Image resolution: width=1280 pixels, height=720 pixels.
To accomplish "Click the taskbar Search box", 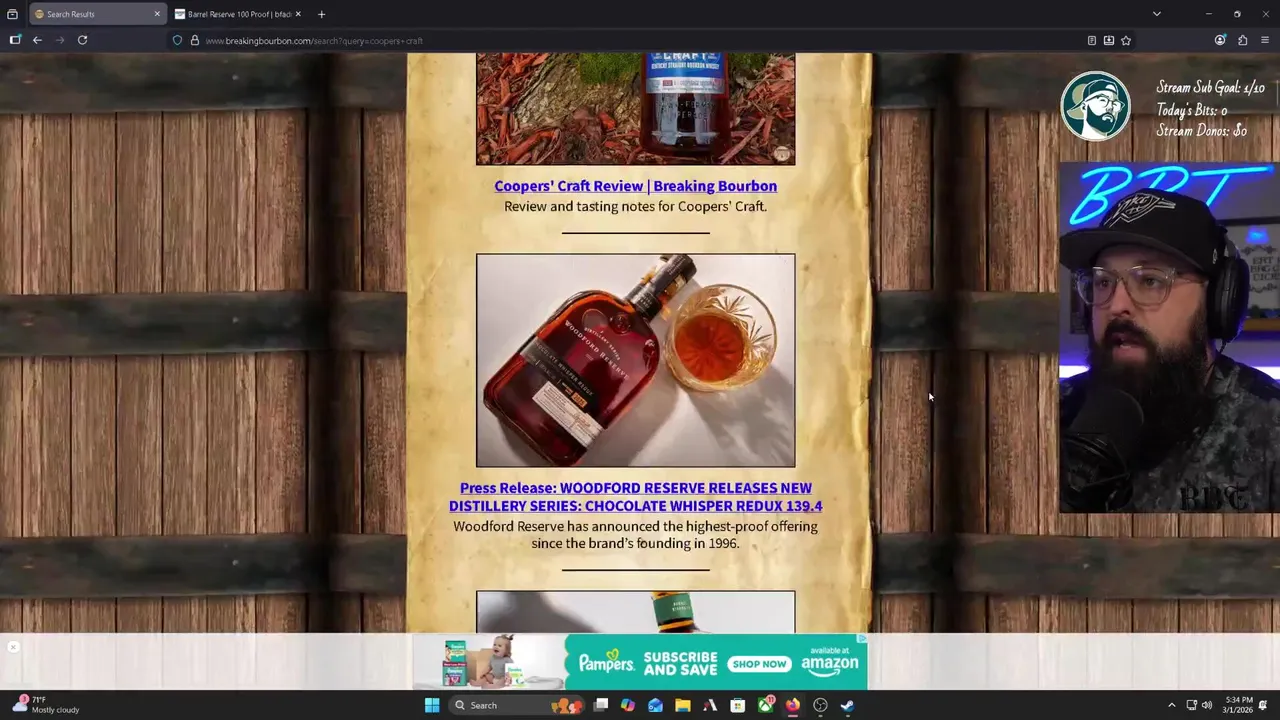I will pyautogui.click(x=515, y=705).
